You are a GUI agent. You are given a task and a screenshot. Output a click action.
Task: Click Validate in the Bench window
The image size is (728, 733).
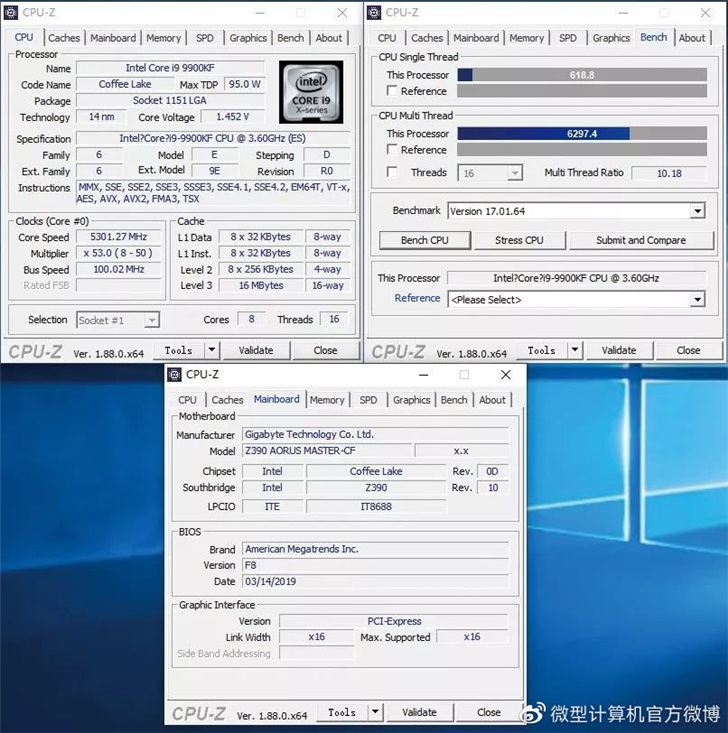619,350
